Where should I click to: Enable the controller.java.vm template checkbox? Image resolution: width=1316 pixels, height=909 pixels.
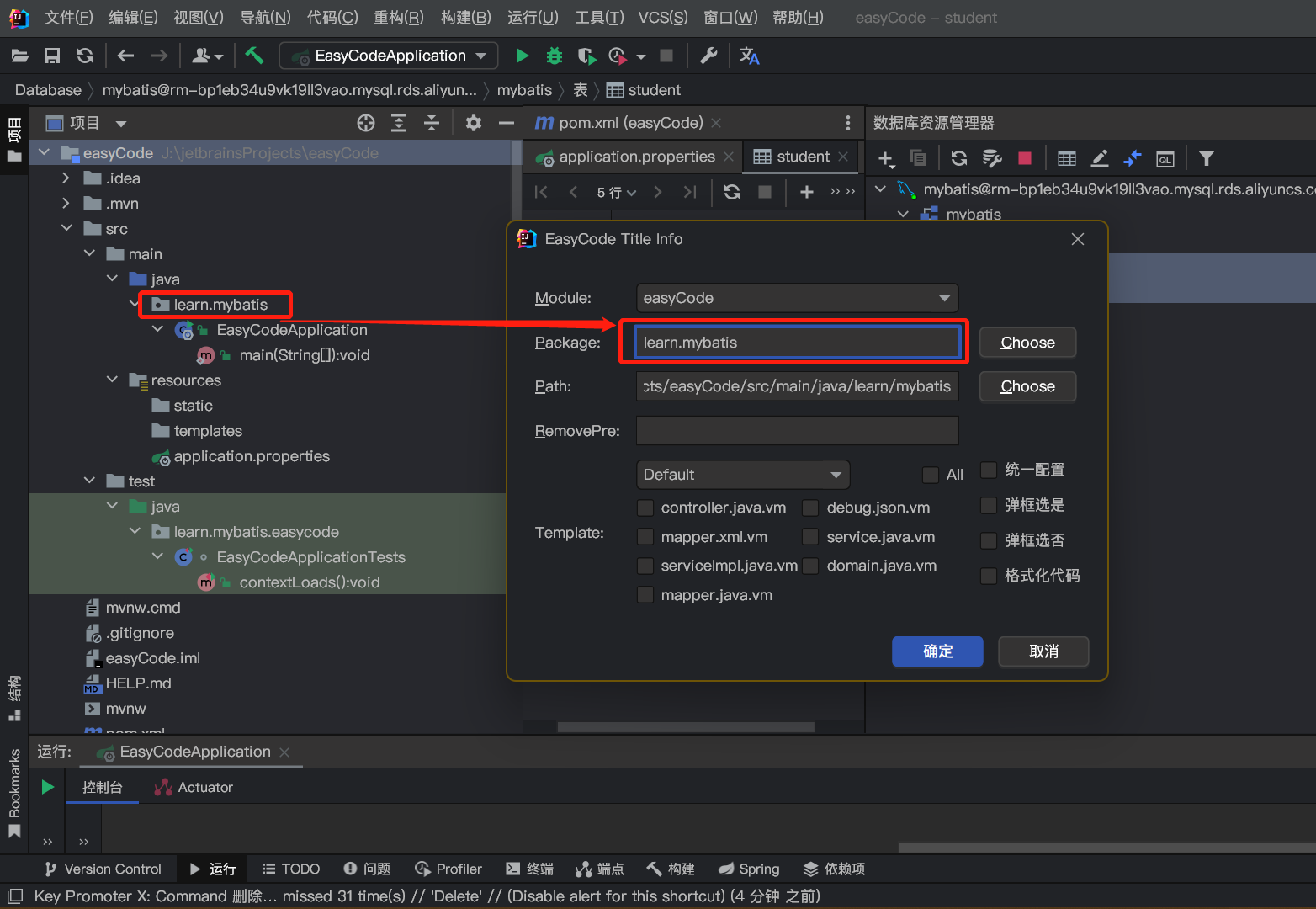click(x=645, y=508)
